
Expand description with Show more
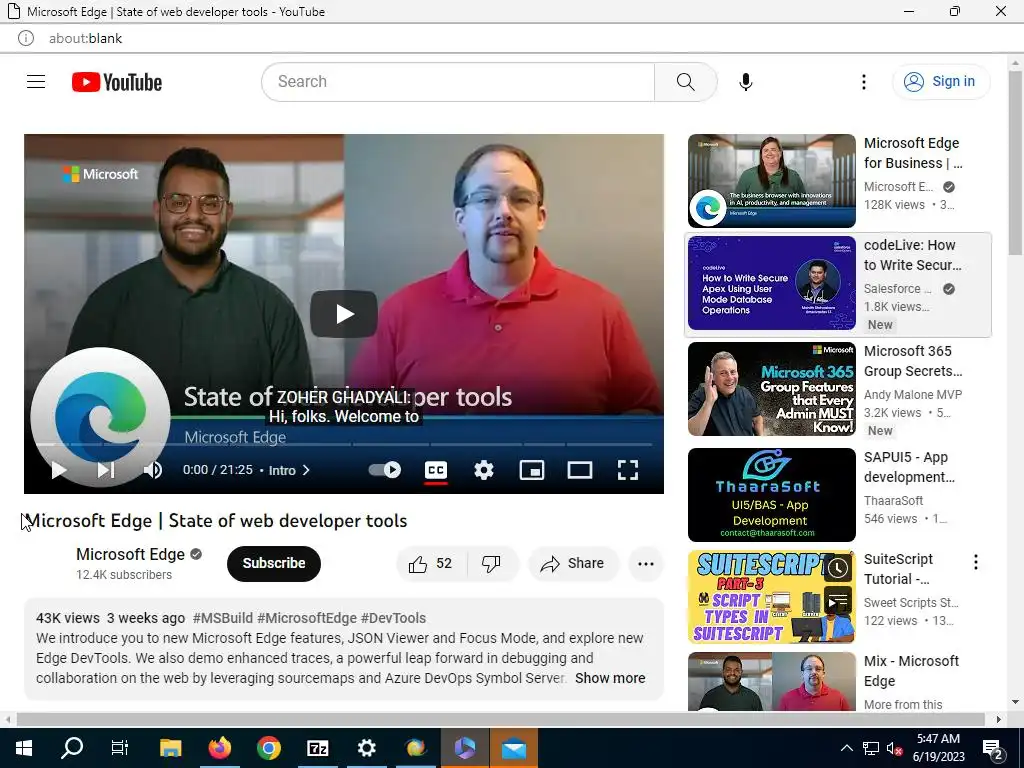[610, 678]
